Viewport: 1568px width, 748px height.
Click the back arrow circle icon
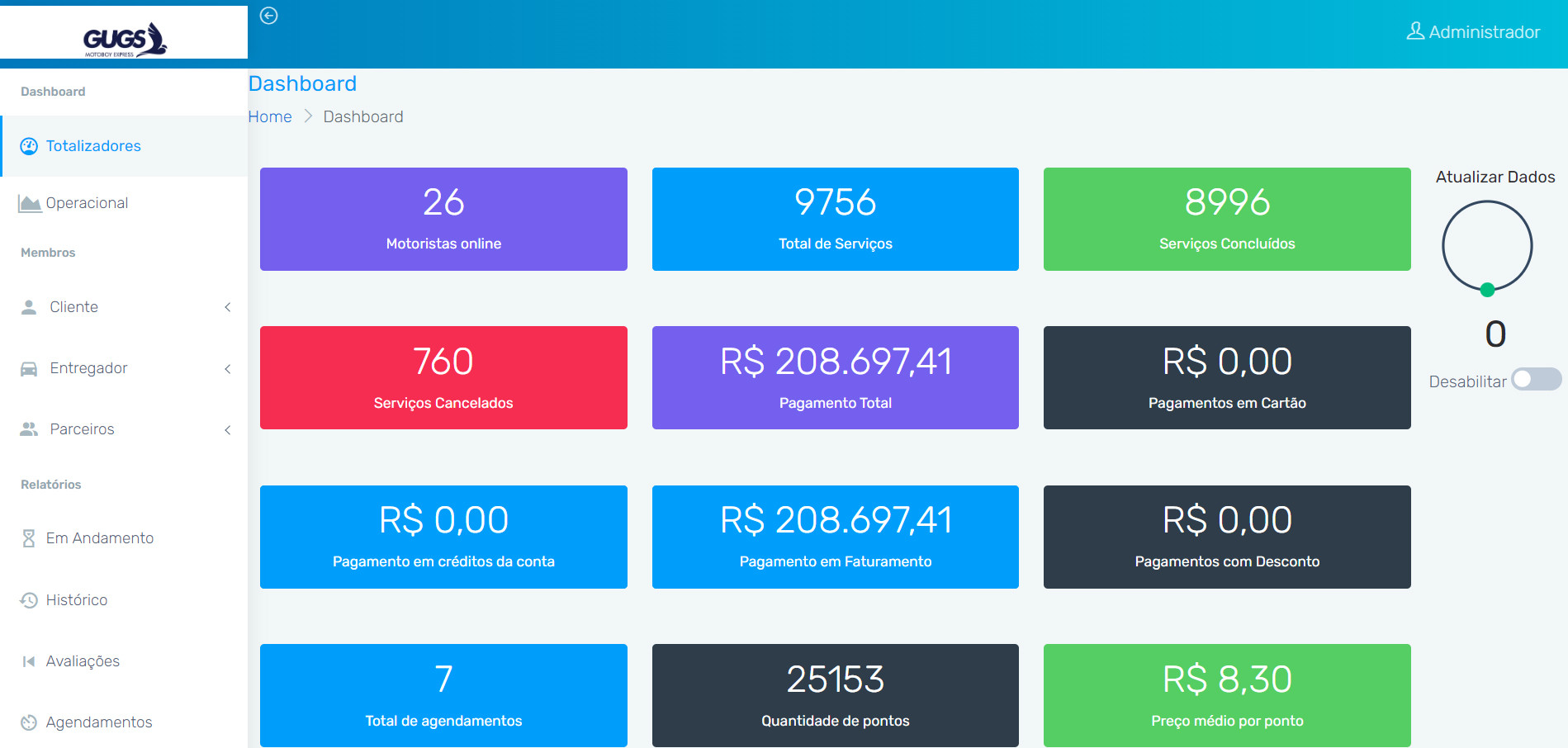pyautogui.click(x=268, y=16)
